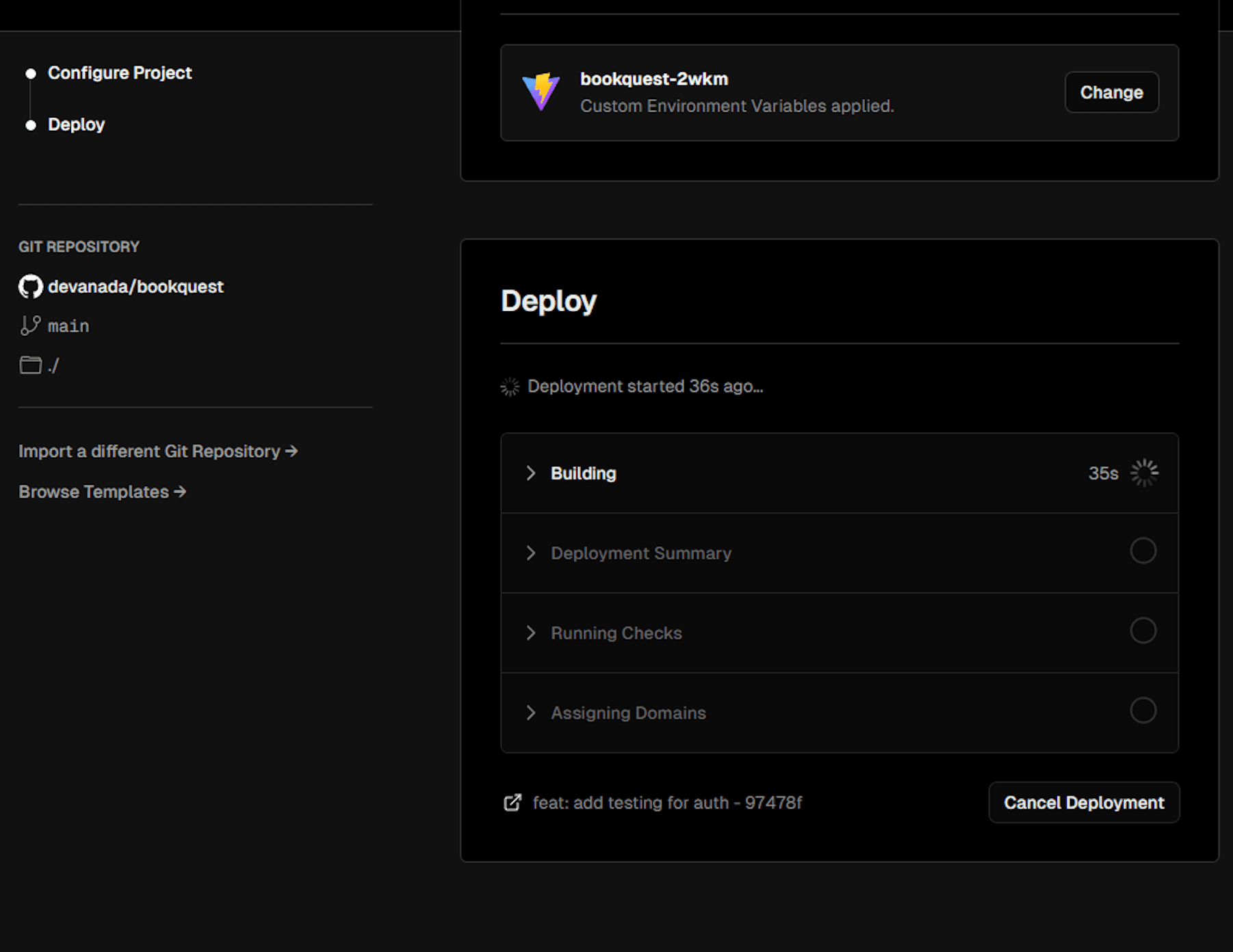Open the devanada/bookquest repository link
This screenshot has width=1233, height=952.
[135, 287]
